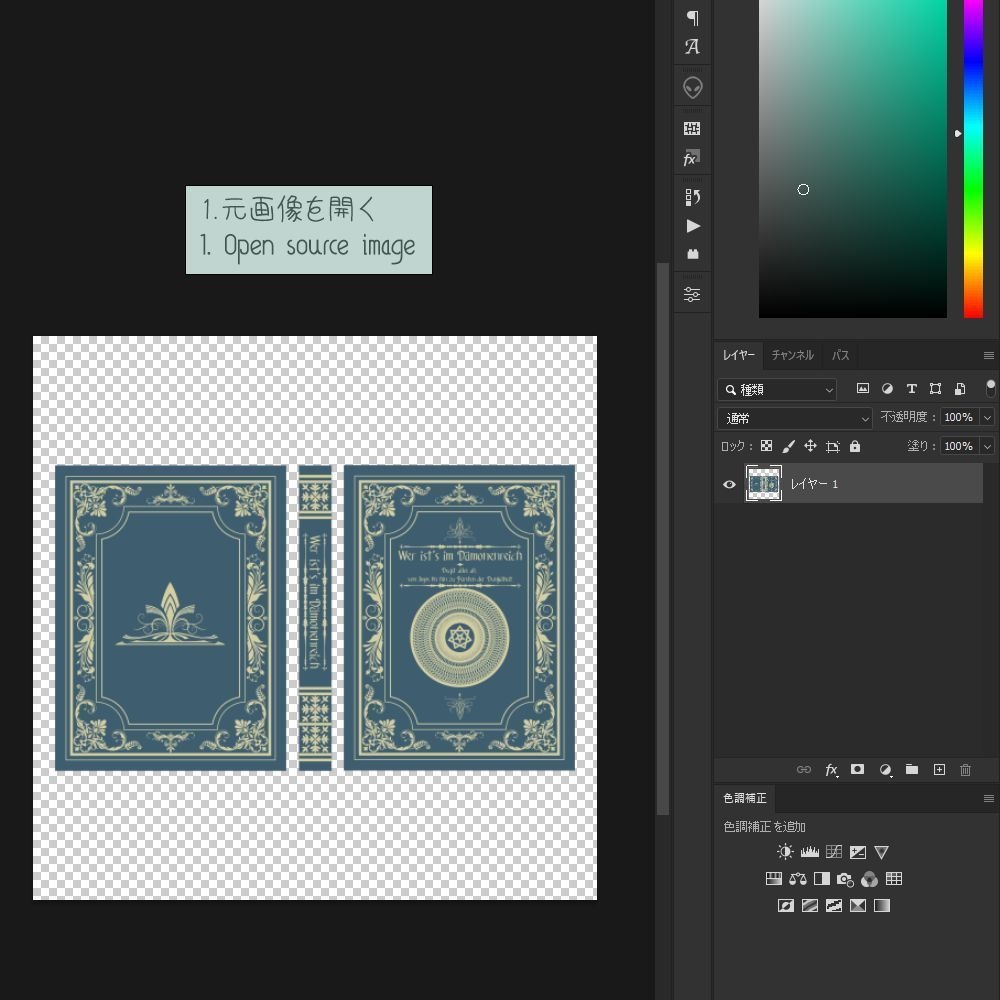Add Threshold adjustment
This screenshot has width=1000, height=1000.
coord(834,906)
